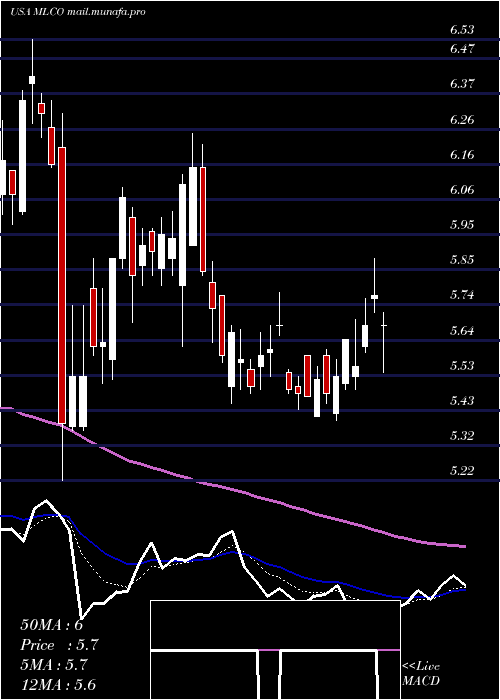Click the '50MA : 6' indicator text
The height and width of the screenshot is (700, 500).
coord(52,625)
